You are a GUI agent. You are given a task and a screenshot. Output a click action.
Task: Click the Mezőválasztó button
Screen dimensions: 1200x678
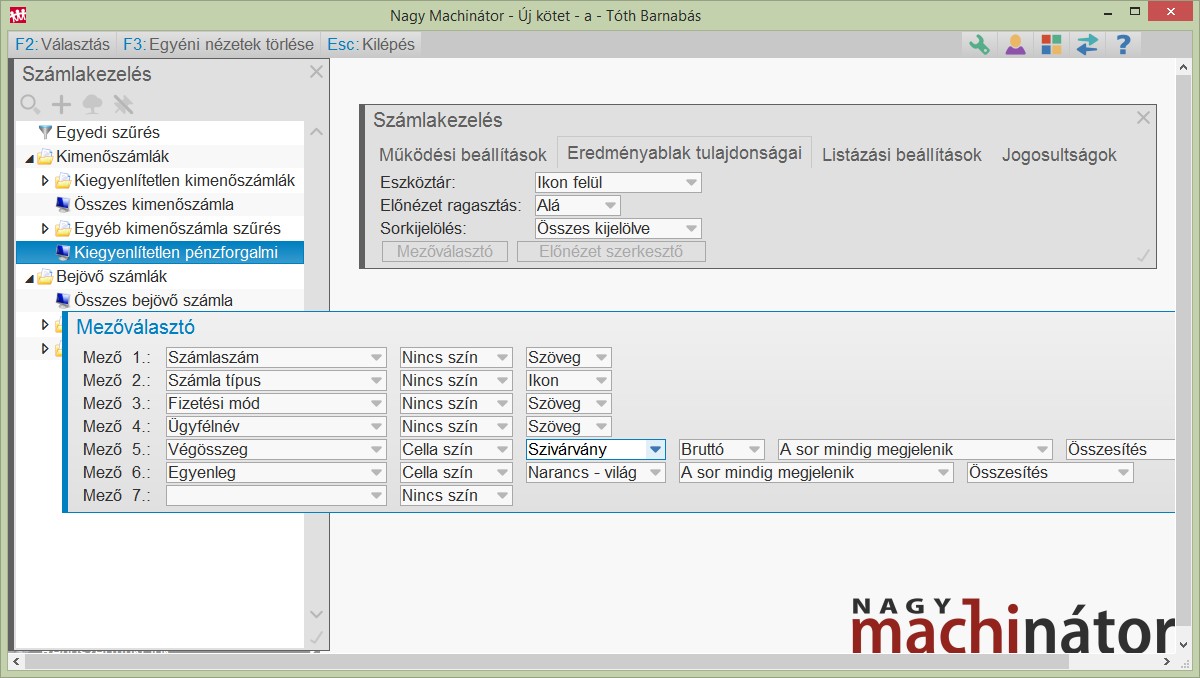coord(445,251)
